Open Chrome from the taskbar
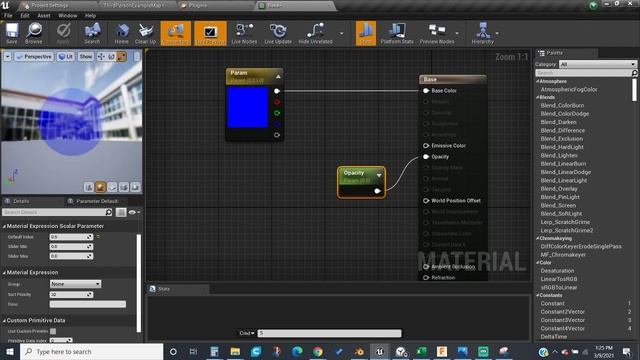Screen dimensions: 640x360 click(x=318, y=351)
